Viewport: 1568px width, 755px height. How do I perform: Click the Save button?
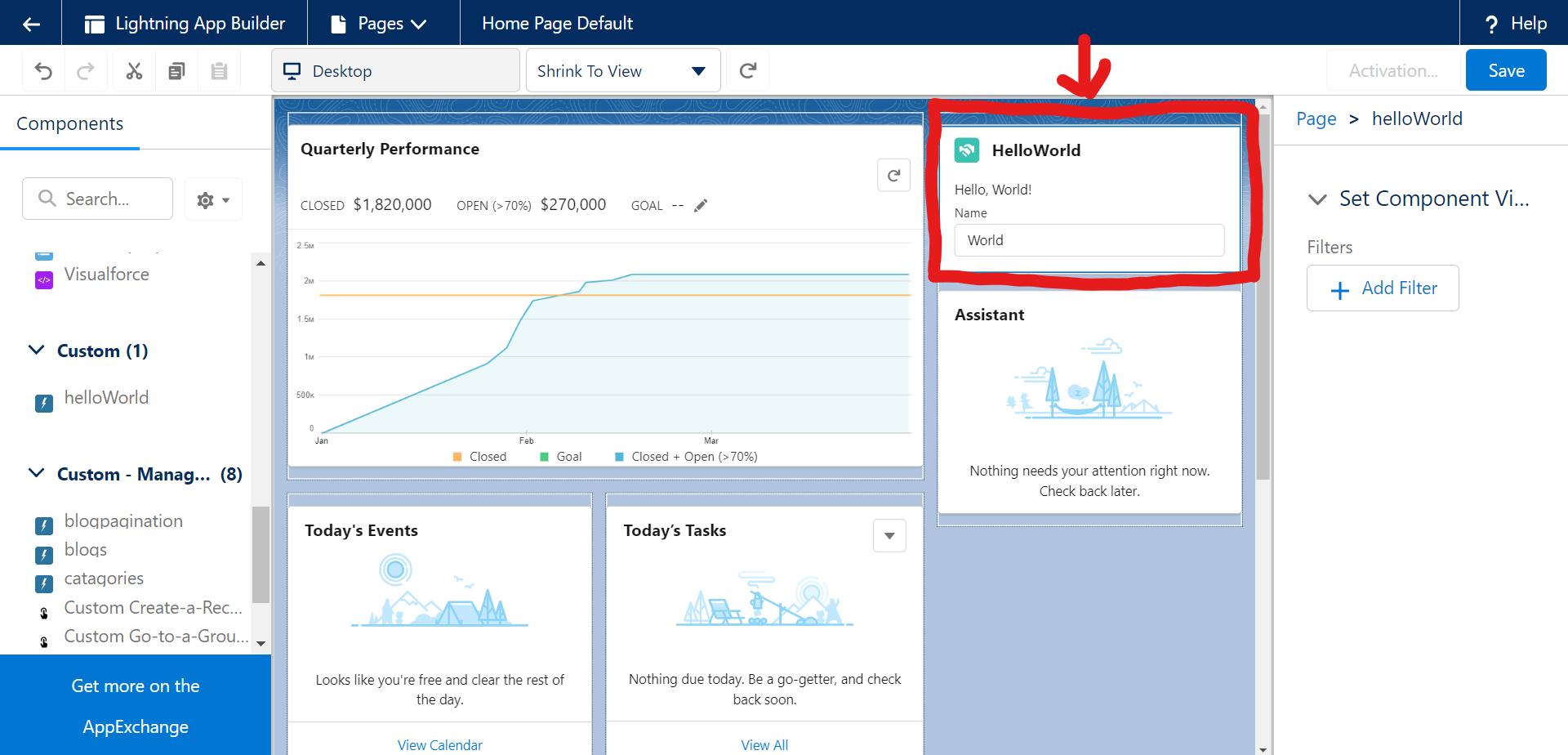click(1506, 70)
